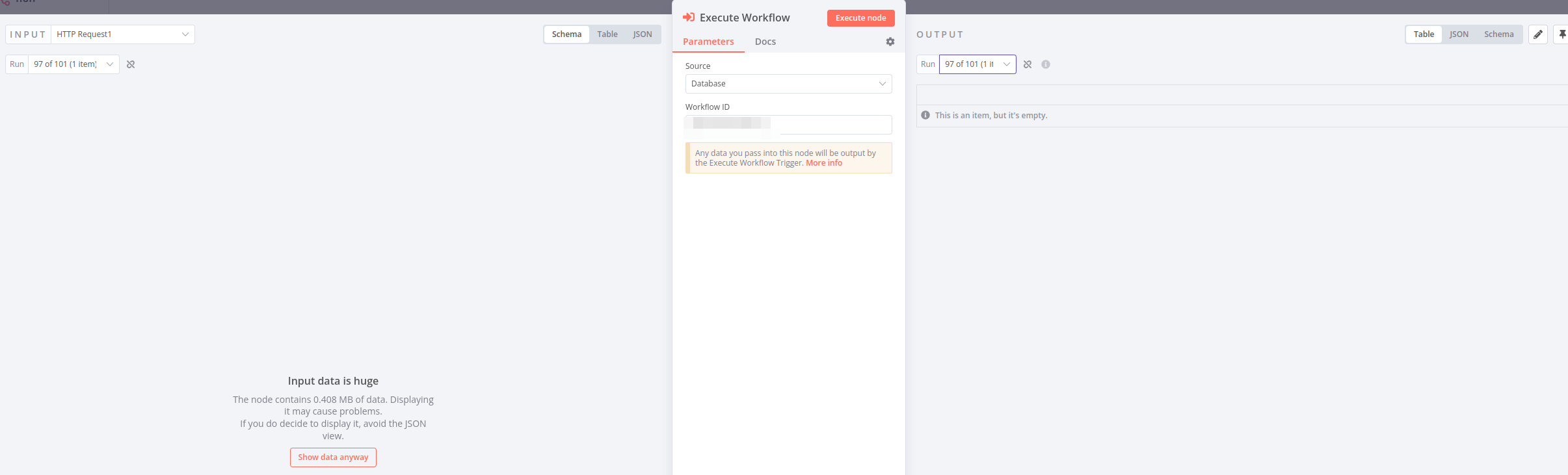
Task: Select the Parameters tab
Action: [708, 42]
